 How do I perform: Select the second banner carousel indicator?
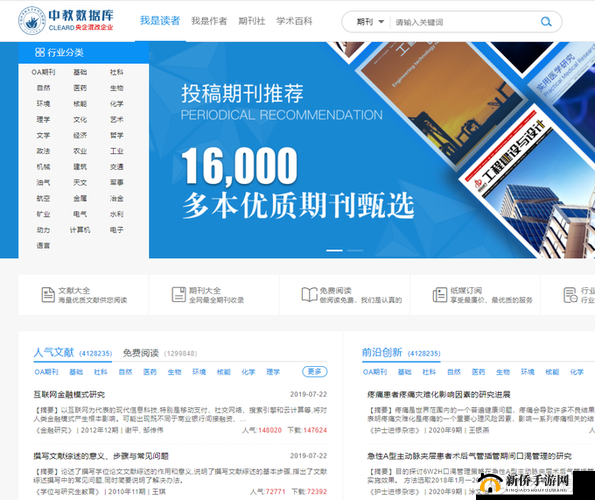pyautogui.click(x=355, y=250)
